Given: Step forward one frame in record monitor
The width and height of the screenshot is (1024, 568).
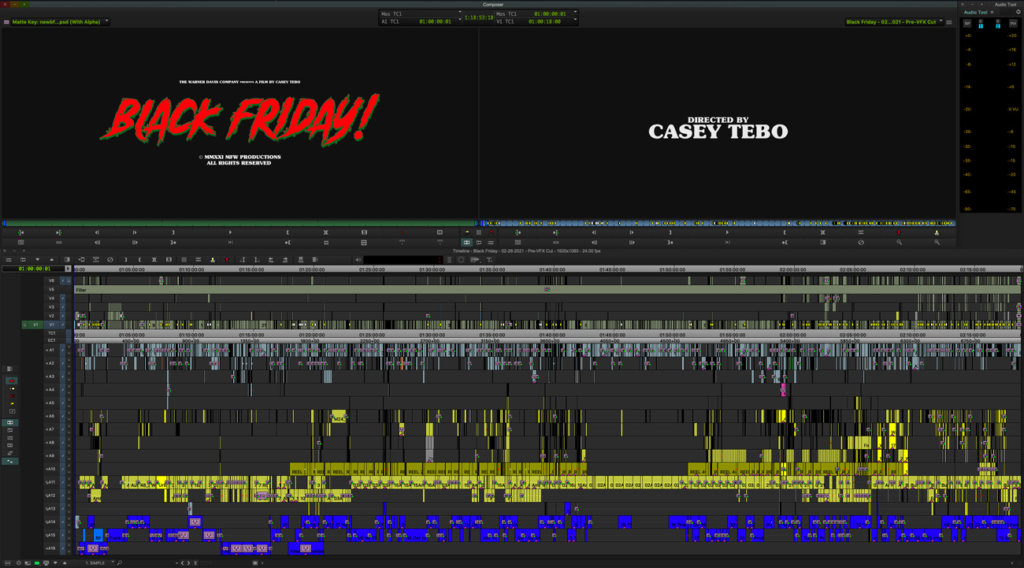Looking at the screenshot, I should [632, 232].
